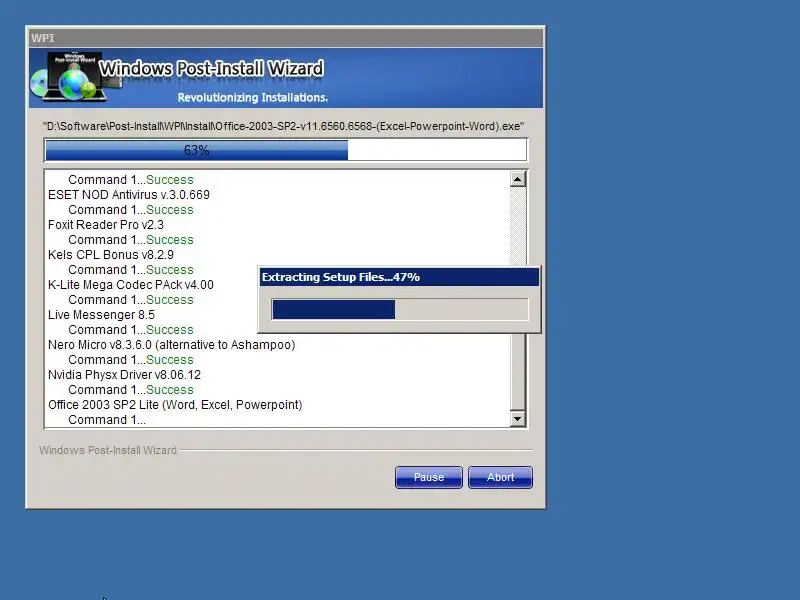Click the scrollbar up arrow in log
Viewport: 800px width, 600px height.
(x=517, y=179)
